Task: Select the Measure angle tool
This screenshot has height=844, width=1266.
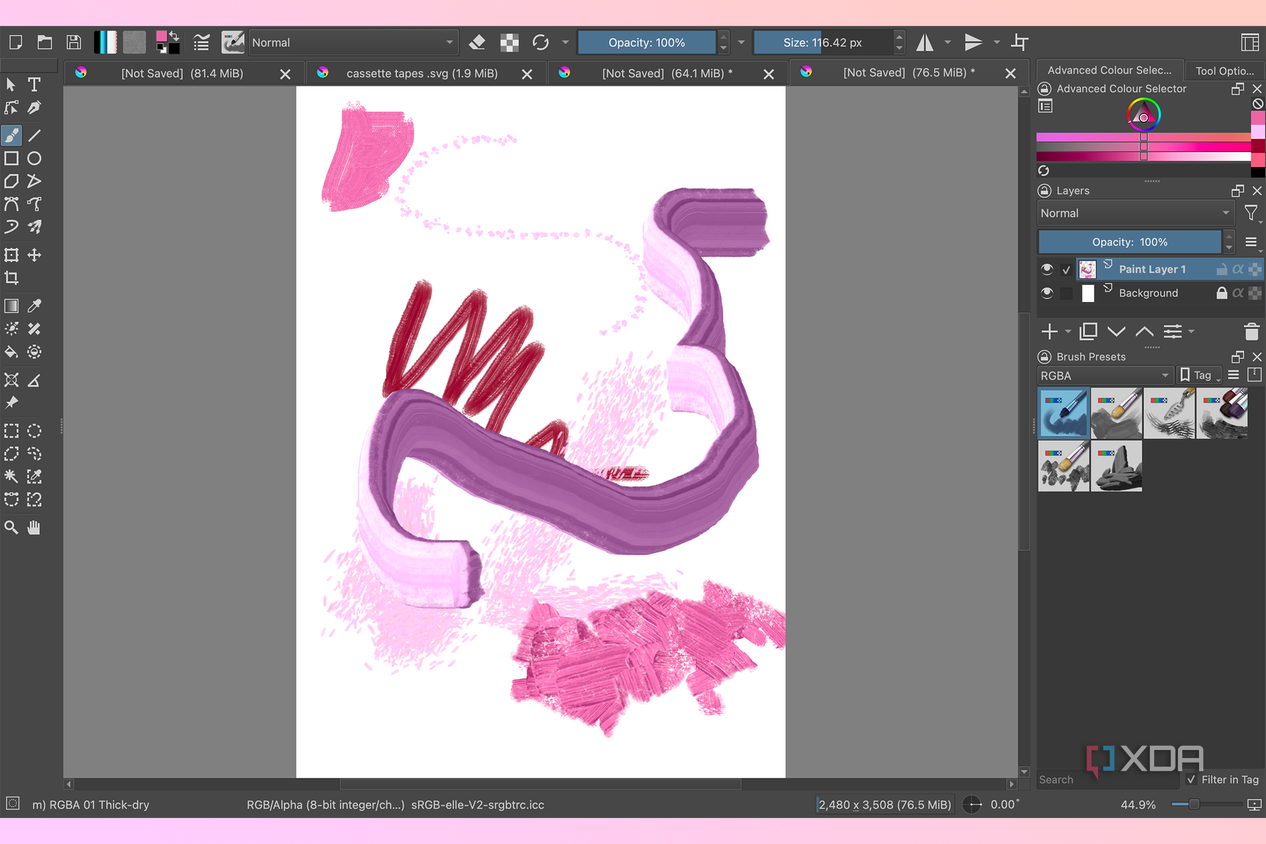Action: (34, 380)
